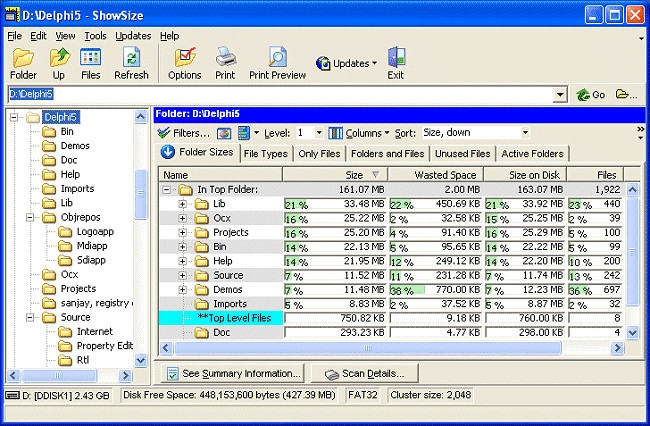The height and width of the screenshot is (426, 650).
Task: Expand the Demos row in size list
Action: click(182, 290)
